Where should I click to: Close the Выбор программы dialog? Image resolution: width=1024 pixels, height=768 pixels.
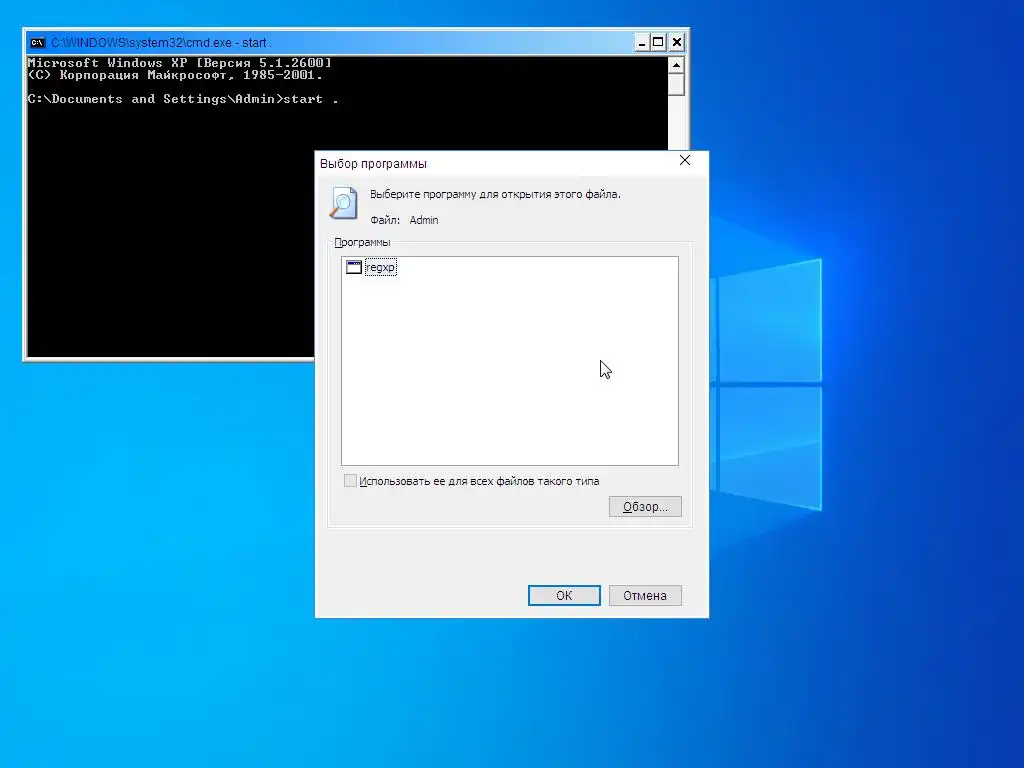[684, 161]
